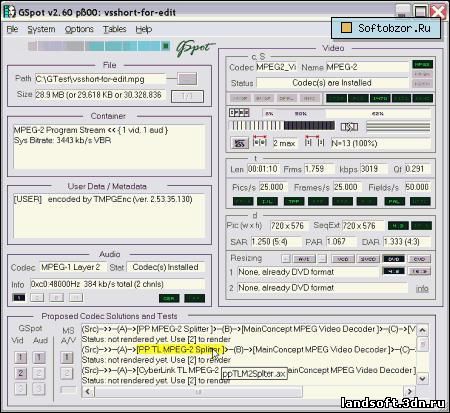450x413 pixels.
Task: Click the green CBR indicator in Audio panel
Action: pyautogui.click(x=169, y=298)
